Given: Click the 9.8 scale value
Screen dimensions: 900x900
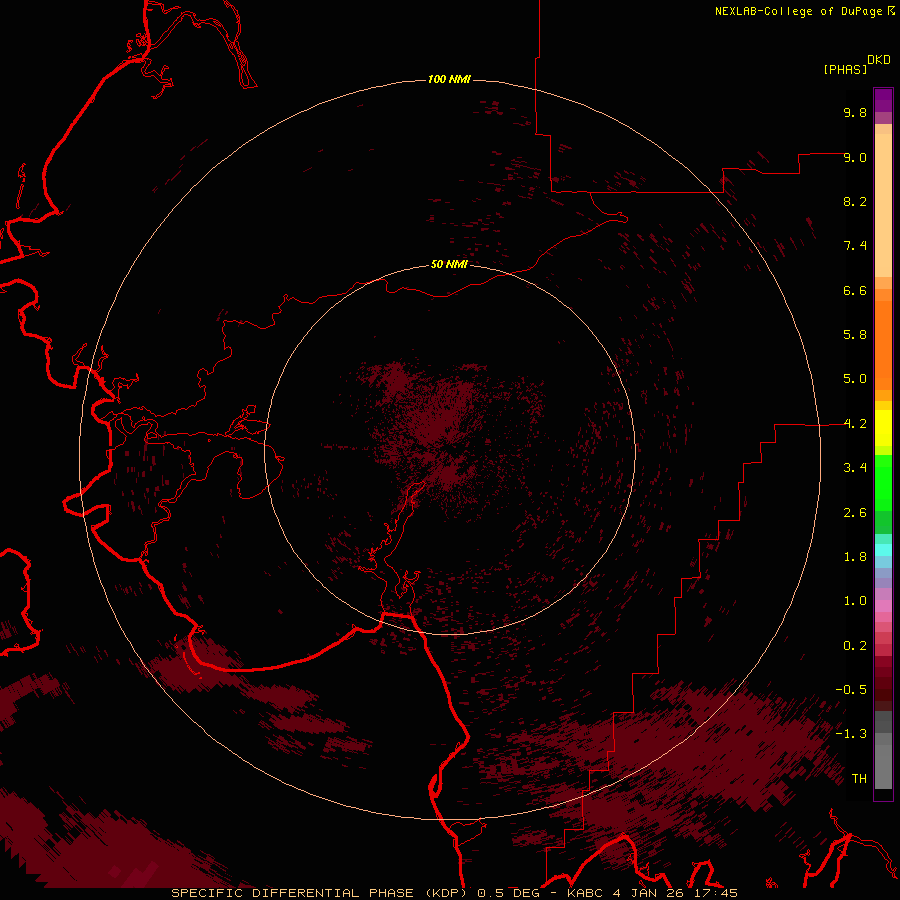Looking at the screenshot, I should 855,112.
